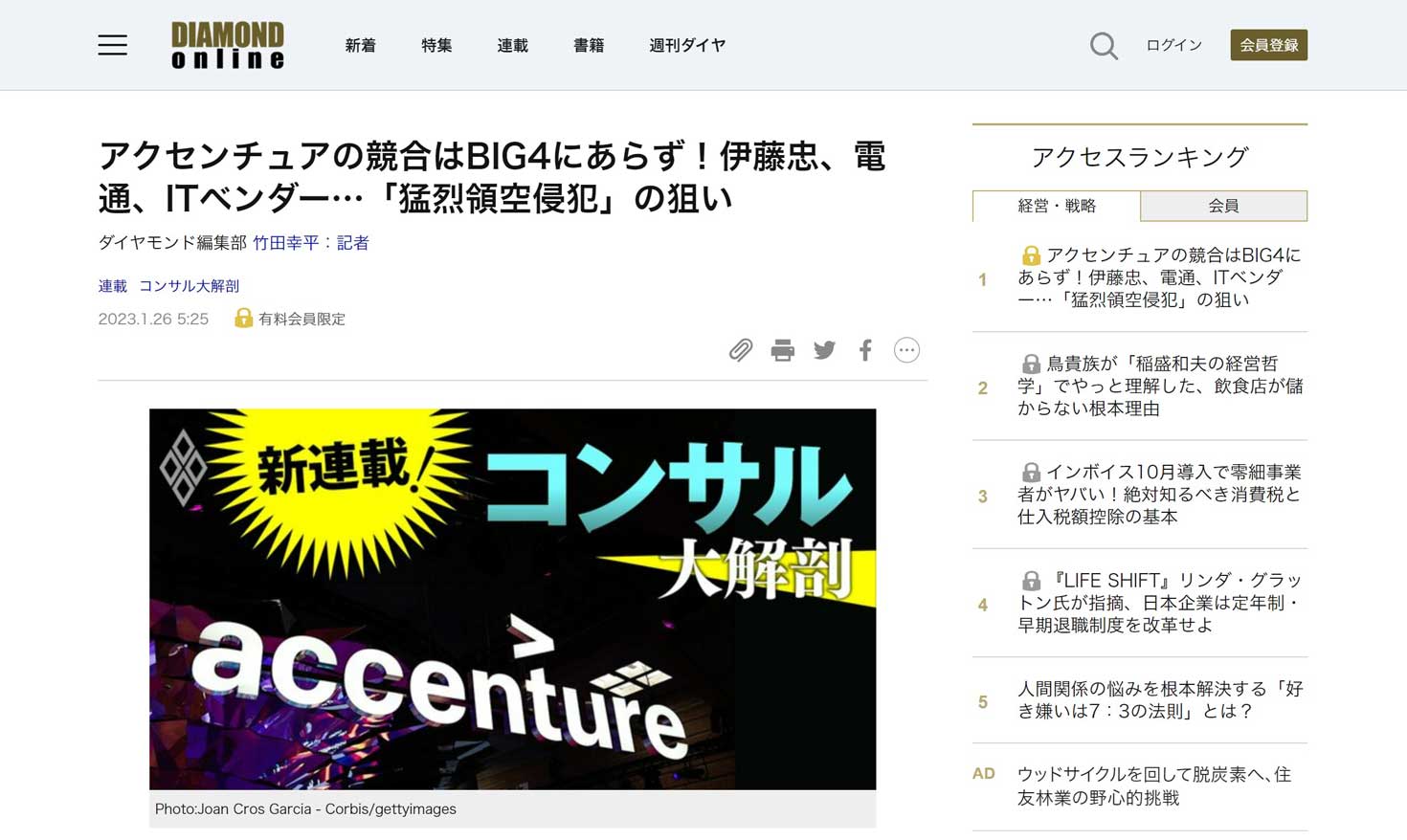This screenshot has height=840, width=1407.
Task: Click lock icon on ranking item 4
Action: click(x=1031, y=580)
